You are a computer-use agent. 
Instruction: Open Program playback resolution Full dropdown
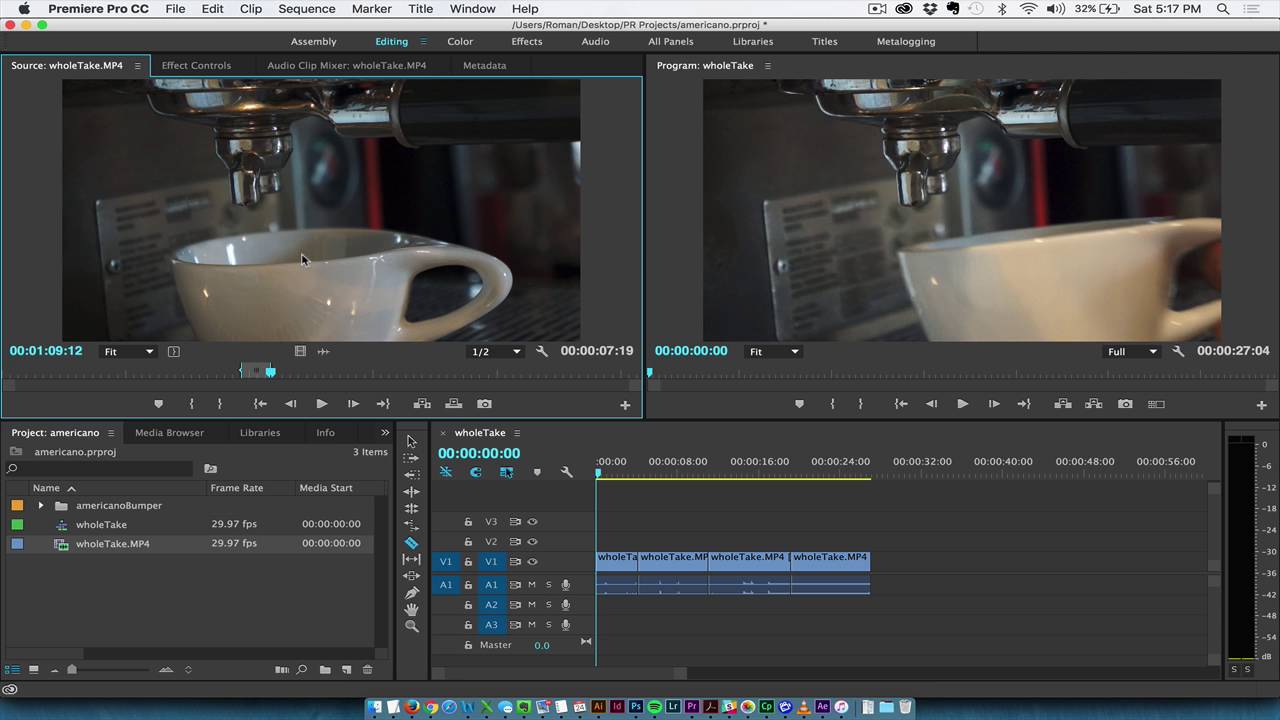(1132, 351)
